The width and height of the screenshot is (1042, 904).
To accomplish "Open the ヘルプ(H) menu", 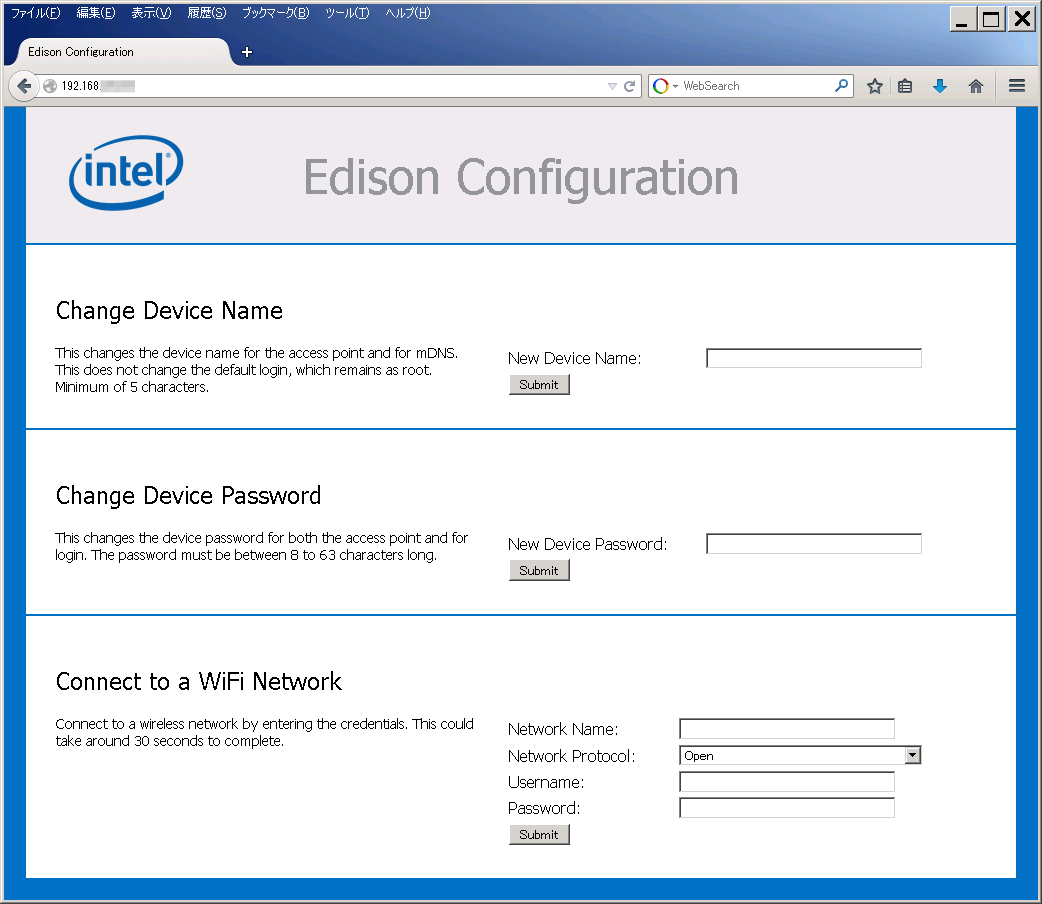I will 407,13.
